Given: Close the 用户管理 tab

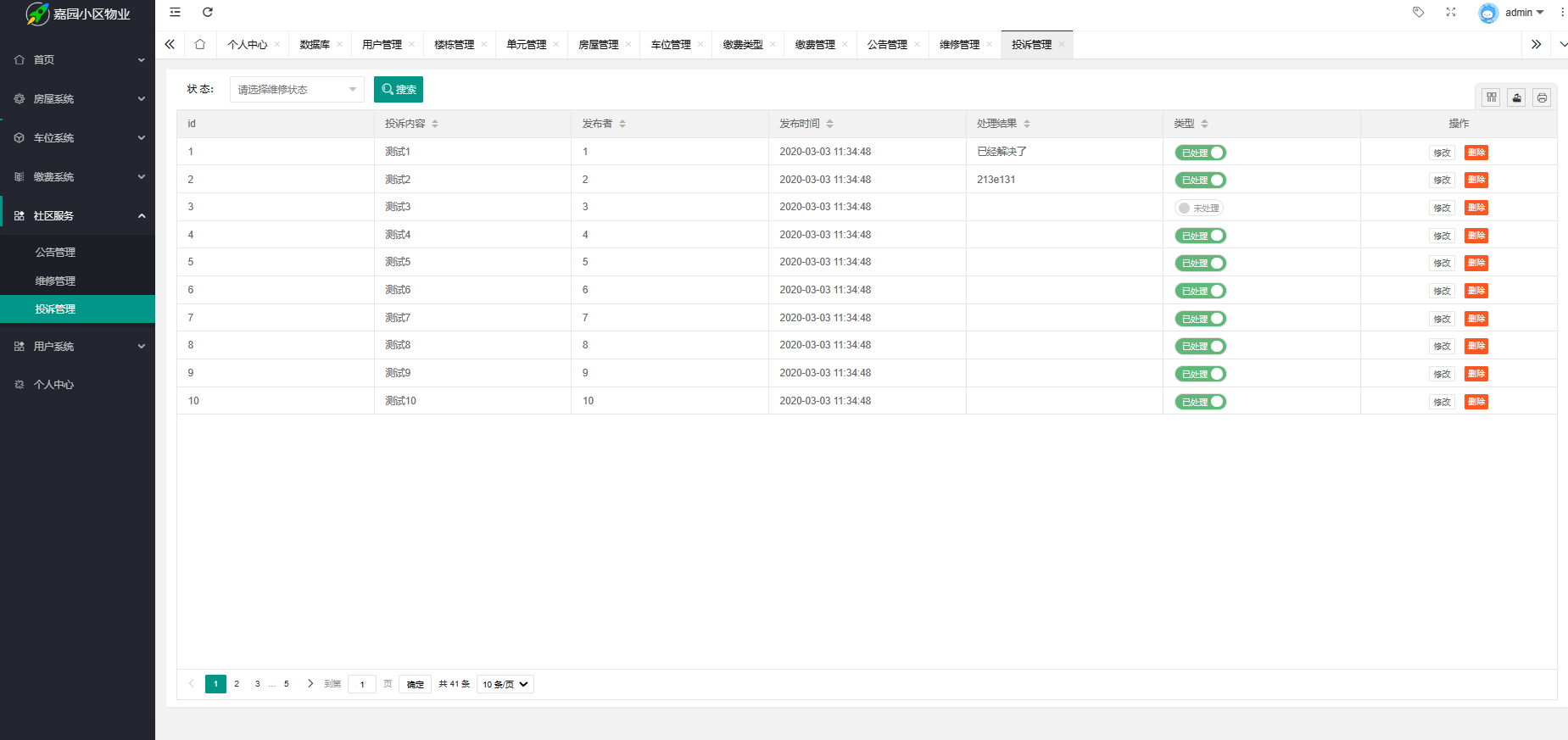Looking at the screenshot, I should pyautogui.click(x=411, y=44).
